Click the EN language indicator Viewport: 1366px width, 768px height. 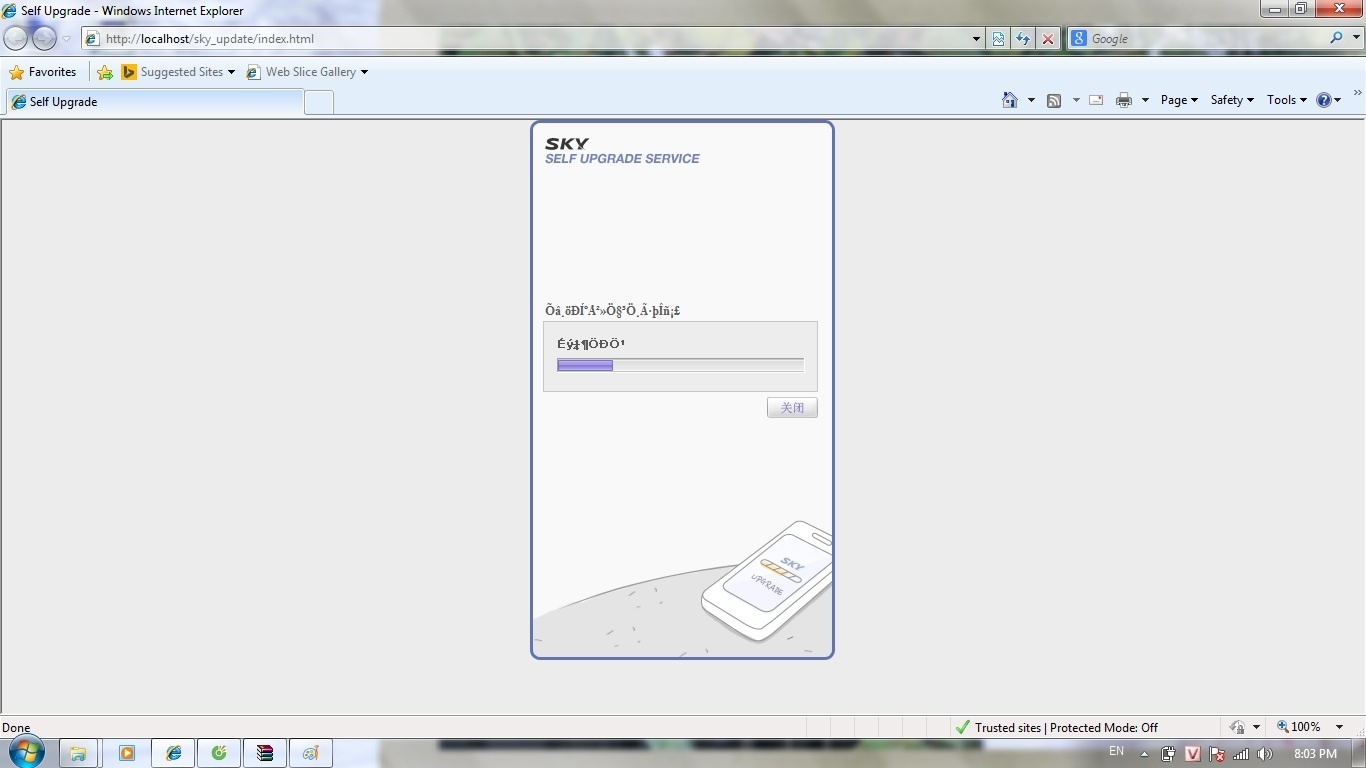[x=1116, y=752]
